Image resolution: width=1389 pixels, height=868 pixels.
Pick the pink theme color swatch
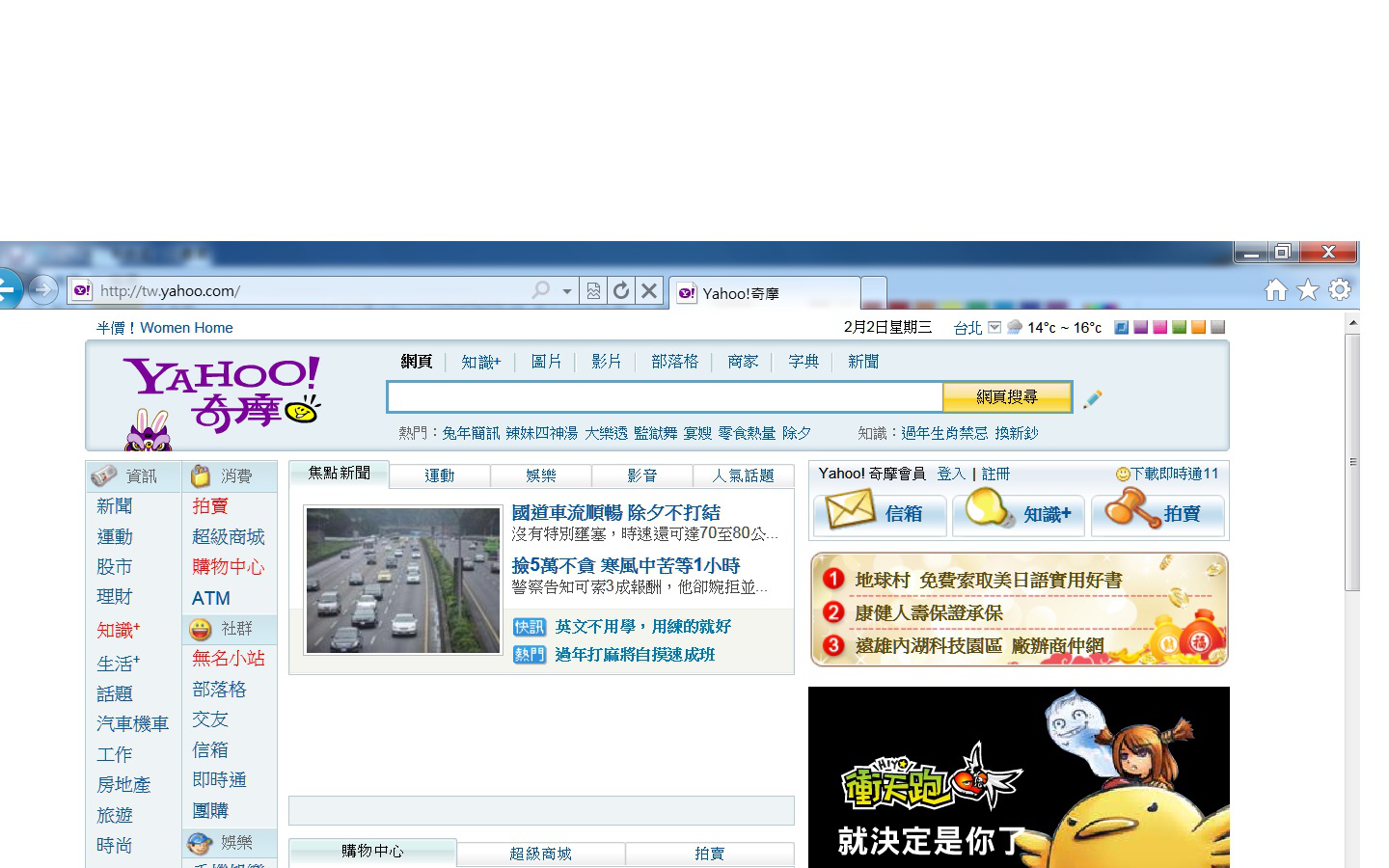pyautogui.click(x=1159, y=327)
